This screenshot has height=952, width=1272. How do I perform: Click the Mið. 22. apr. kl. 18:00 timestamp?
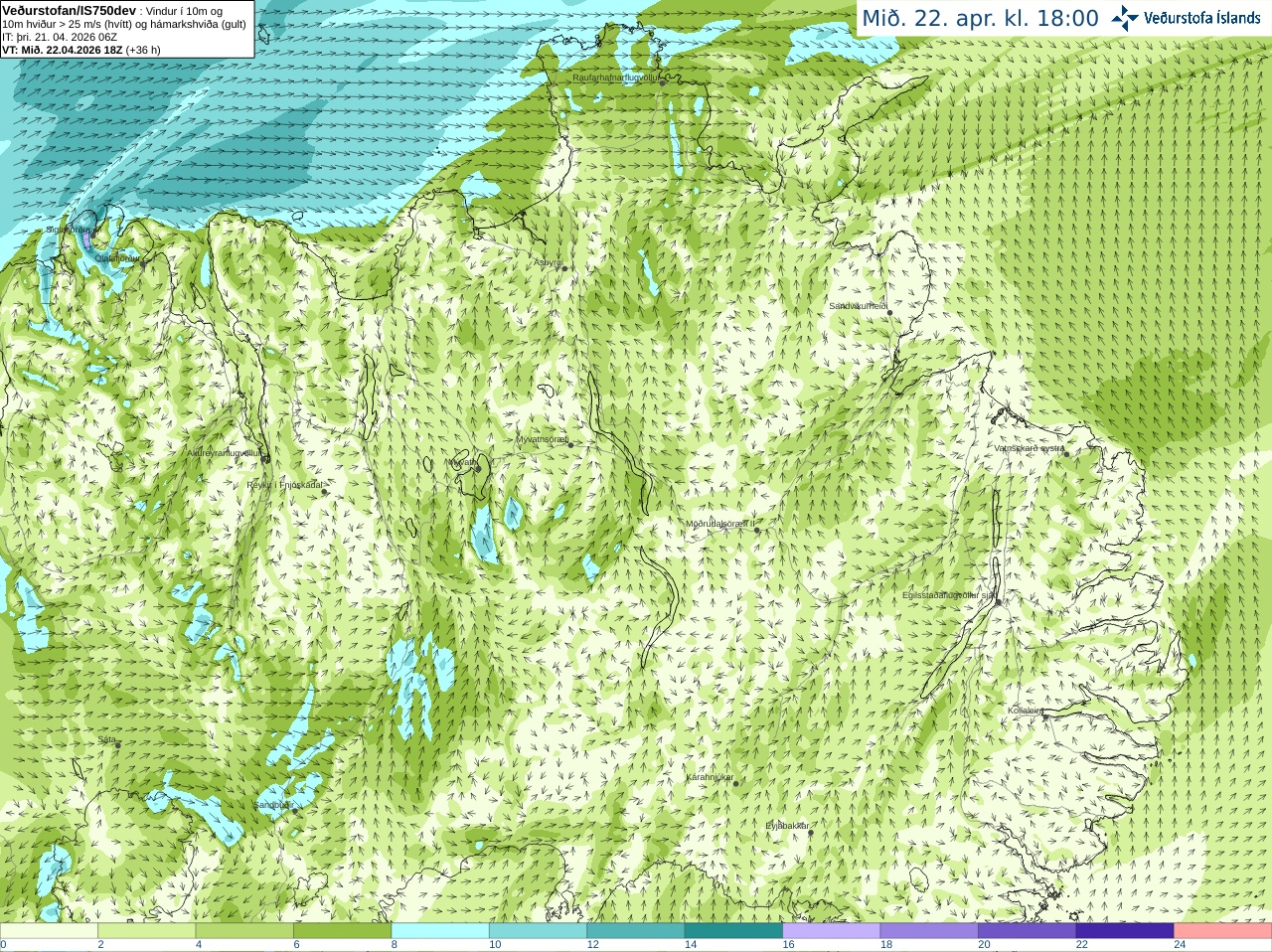[980, 18]
